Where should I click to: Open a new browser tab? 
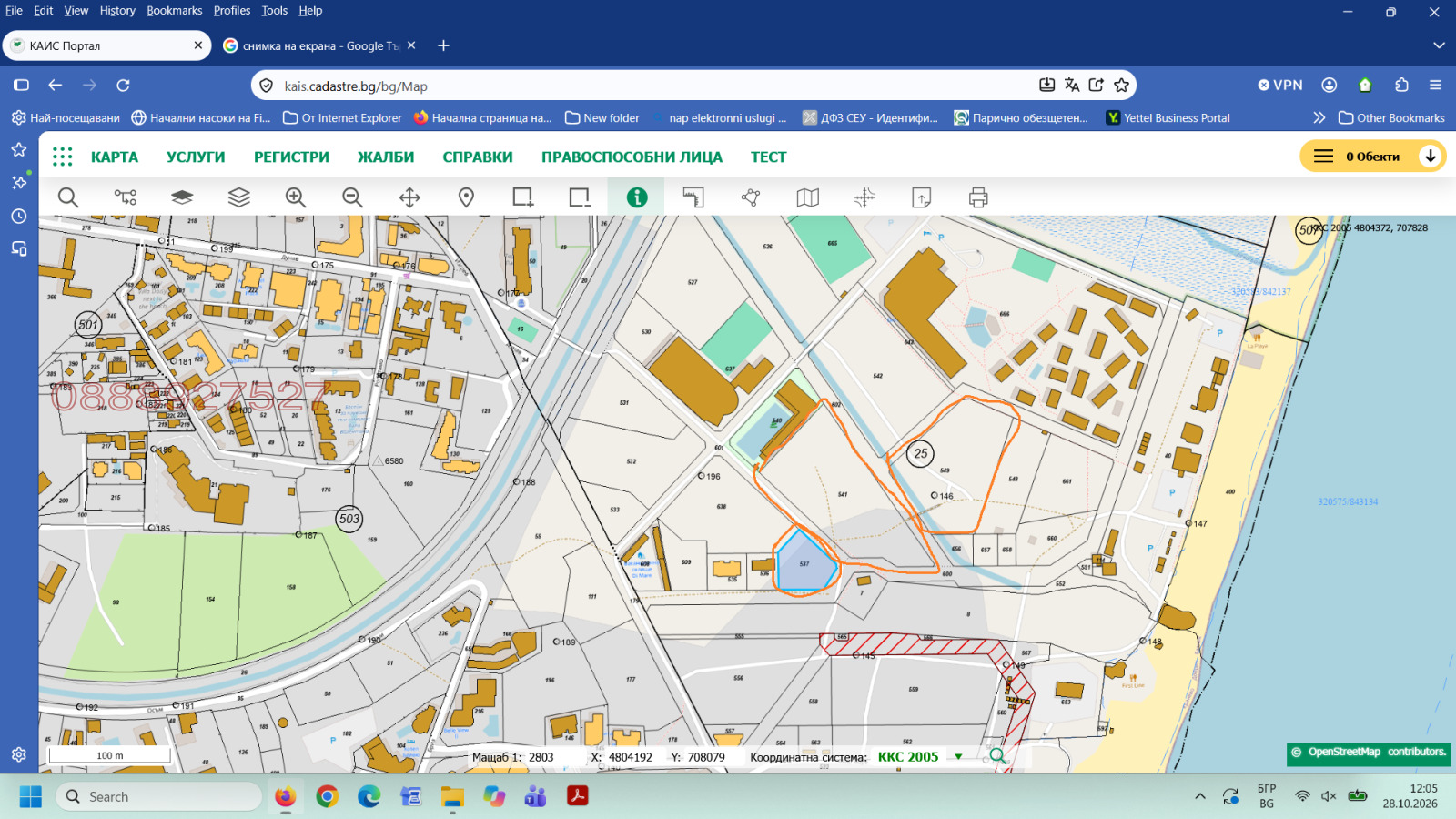click(x=443, y=45)
